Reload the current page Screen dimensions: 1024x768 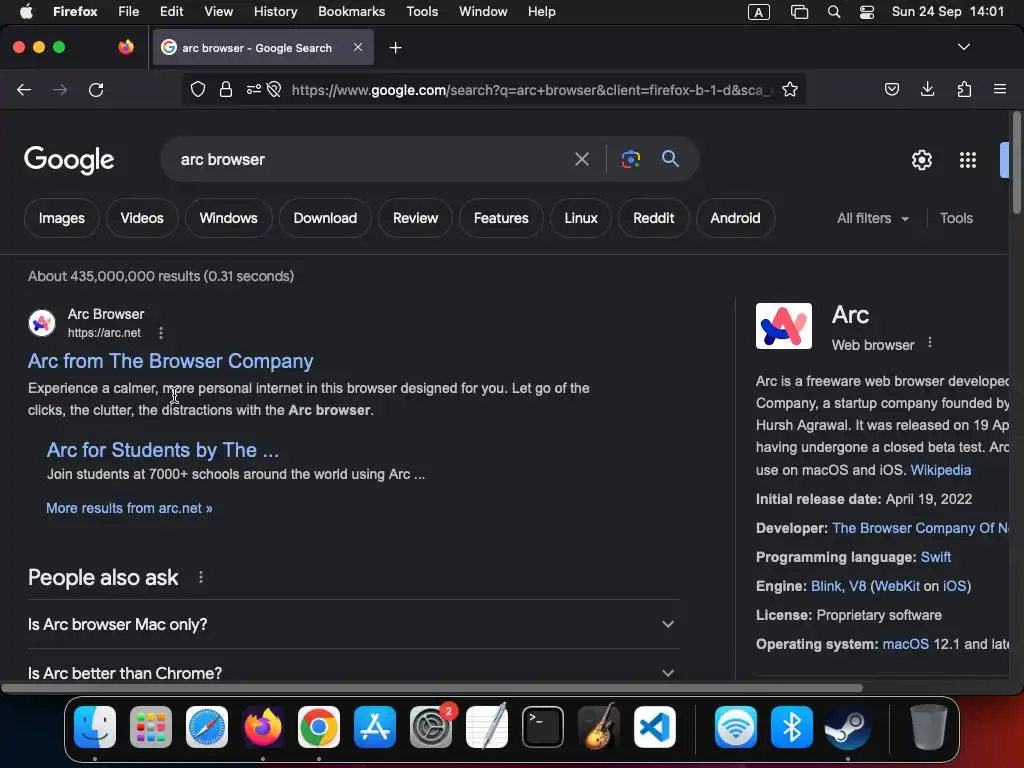pyautogui.click(x=96, y=89)
